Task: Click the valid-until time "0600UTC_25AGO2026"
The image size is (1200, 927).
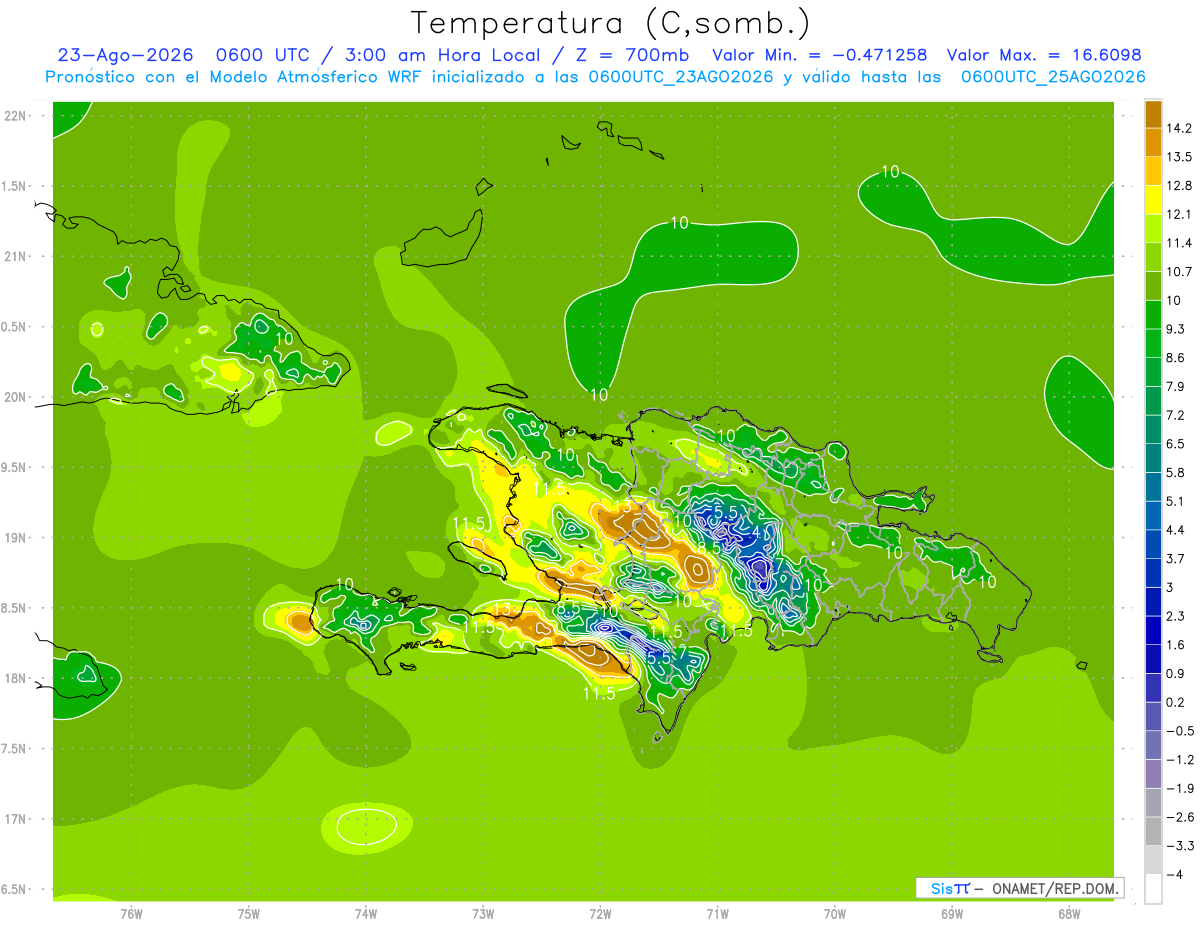Action: point(1053,77)
